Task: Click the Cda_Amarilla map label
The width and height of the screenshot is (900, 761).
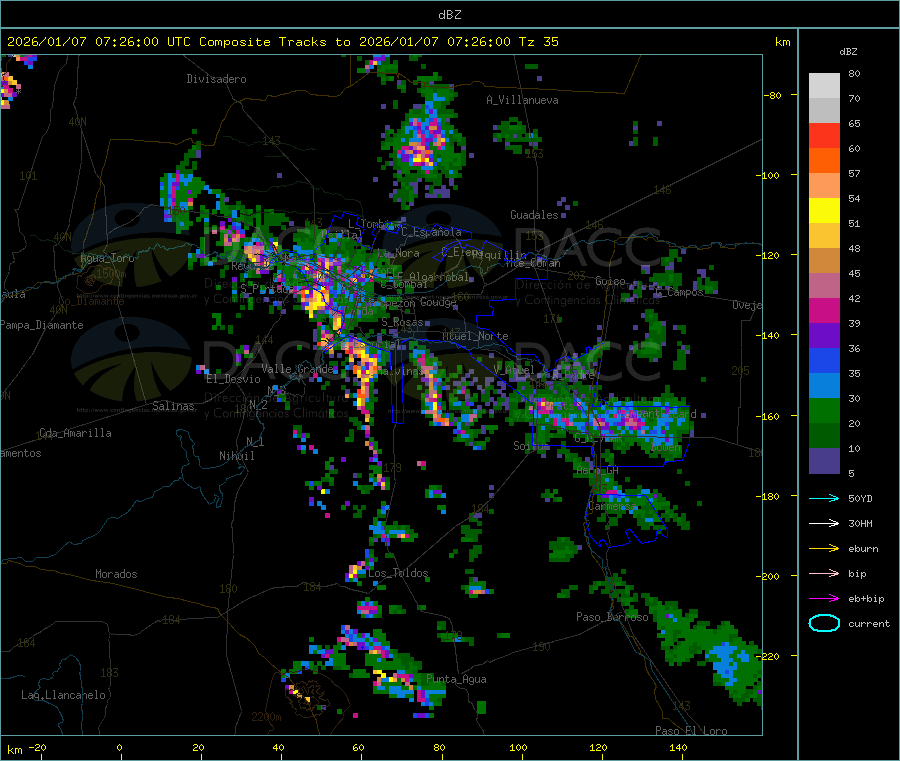Action: click(75, 433)
